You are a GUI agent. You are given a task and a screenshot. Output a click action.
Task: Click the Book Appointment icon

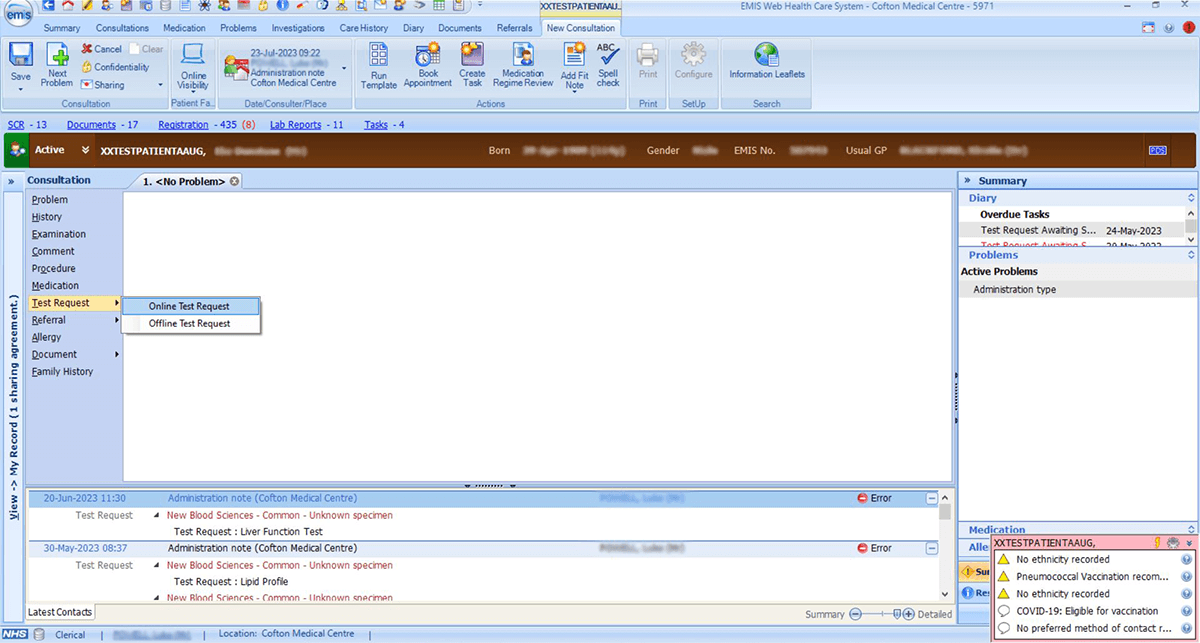[x=427, y=63]
